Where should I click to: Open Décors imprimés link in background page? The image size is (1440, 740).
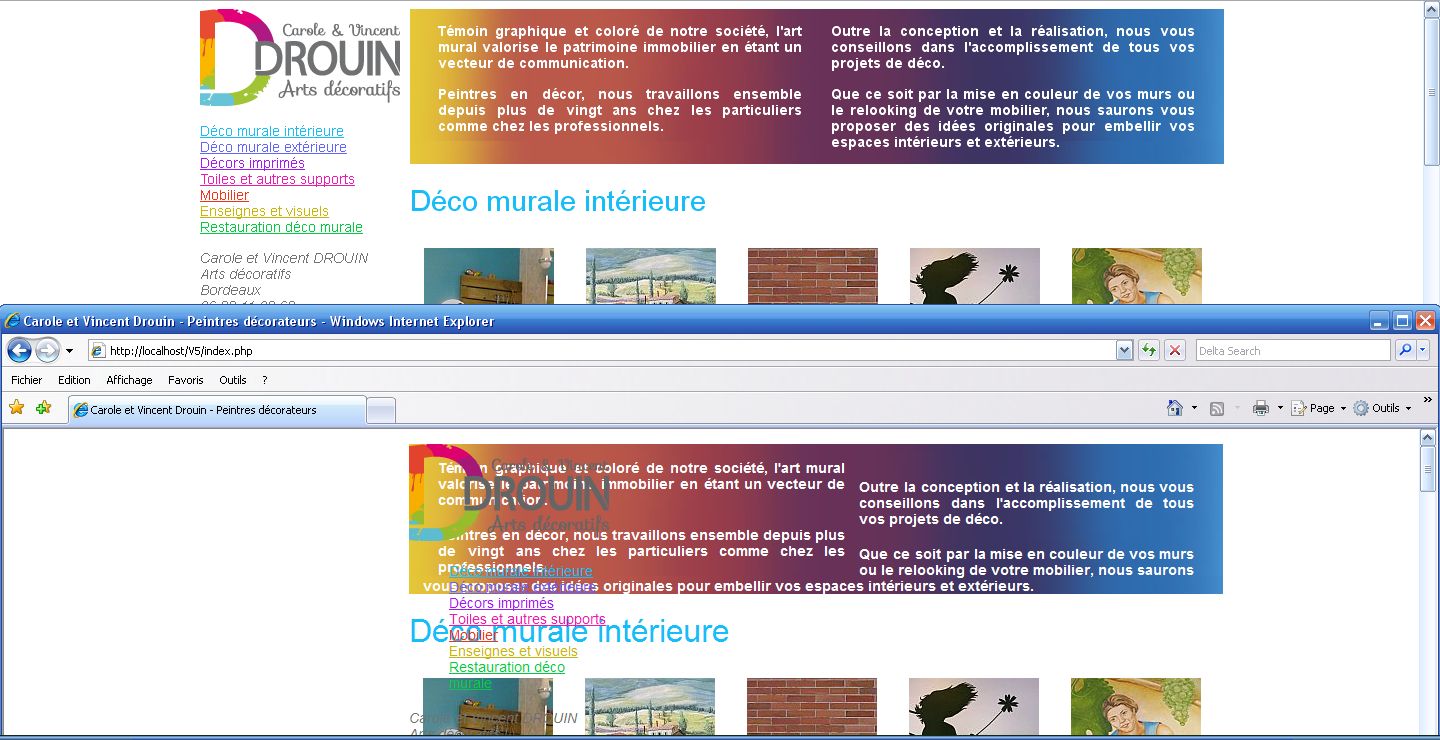coord(252,163)
